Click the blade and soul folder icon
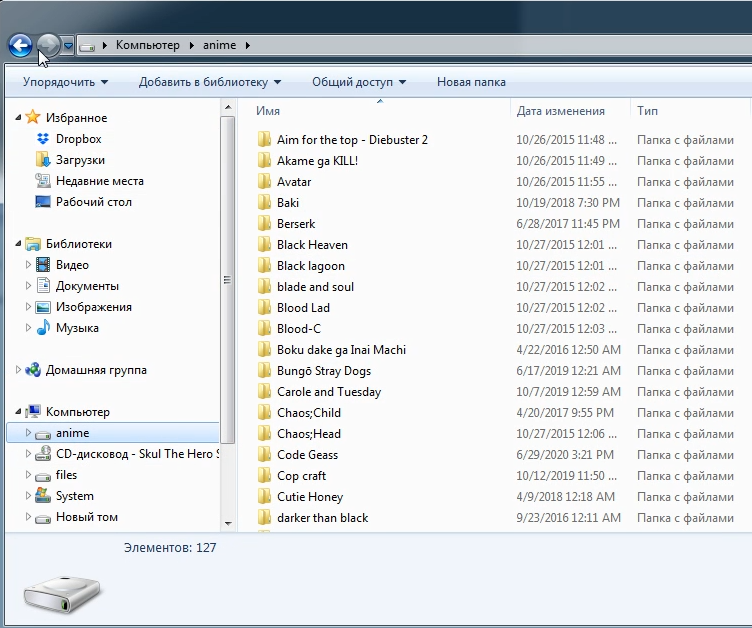Image resolution: width=752 pixels, height=628 pixels. point(264,286)
